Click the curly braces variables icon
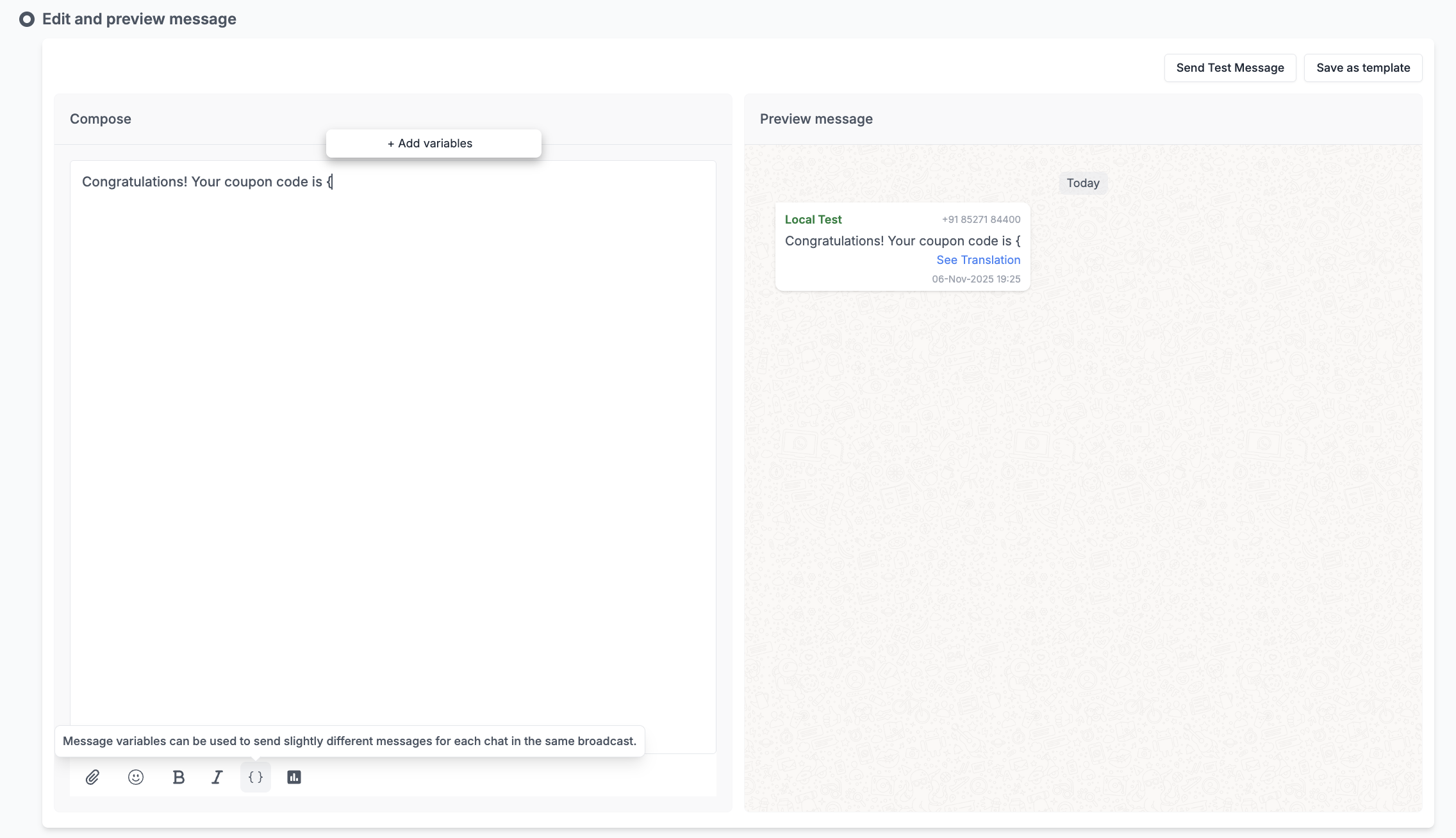Screen dimensions: 1456x838 pos(255,777)
